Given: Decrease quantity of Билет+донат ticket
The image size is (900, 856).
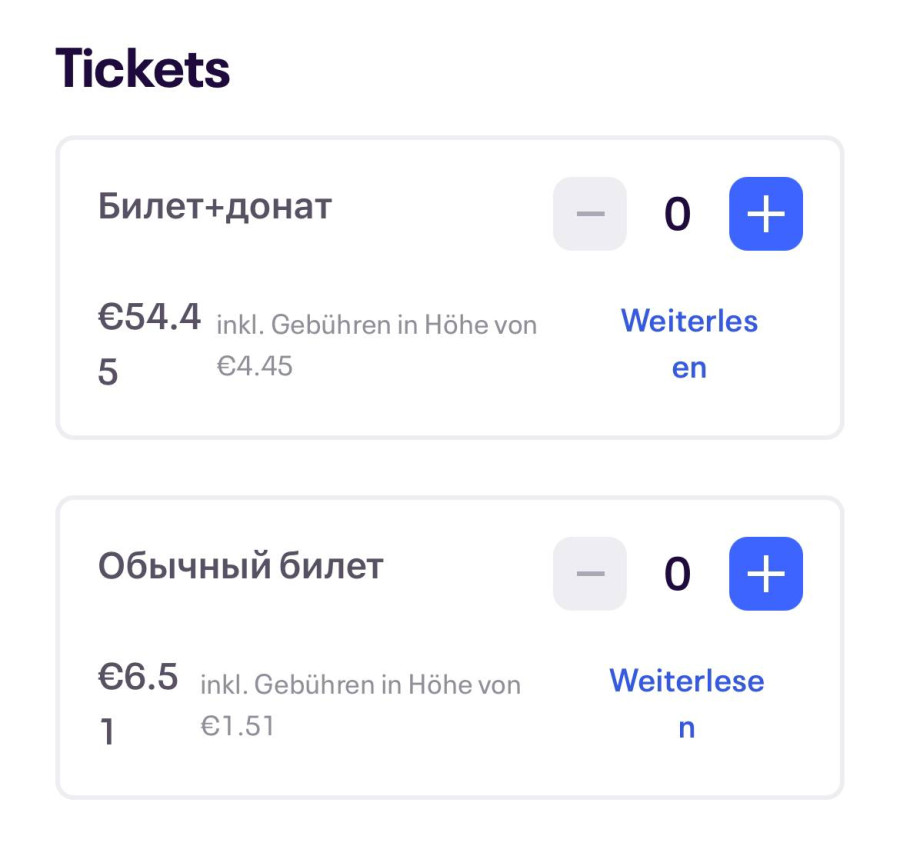Looking at the screenshot, I should (x=589, y=214).
